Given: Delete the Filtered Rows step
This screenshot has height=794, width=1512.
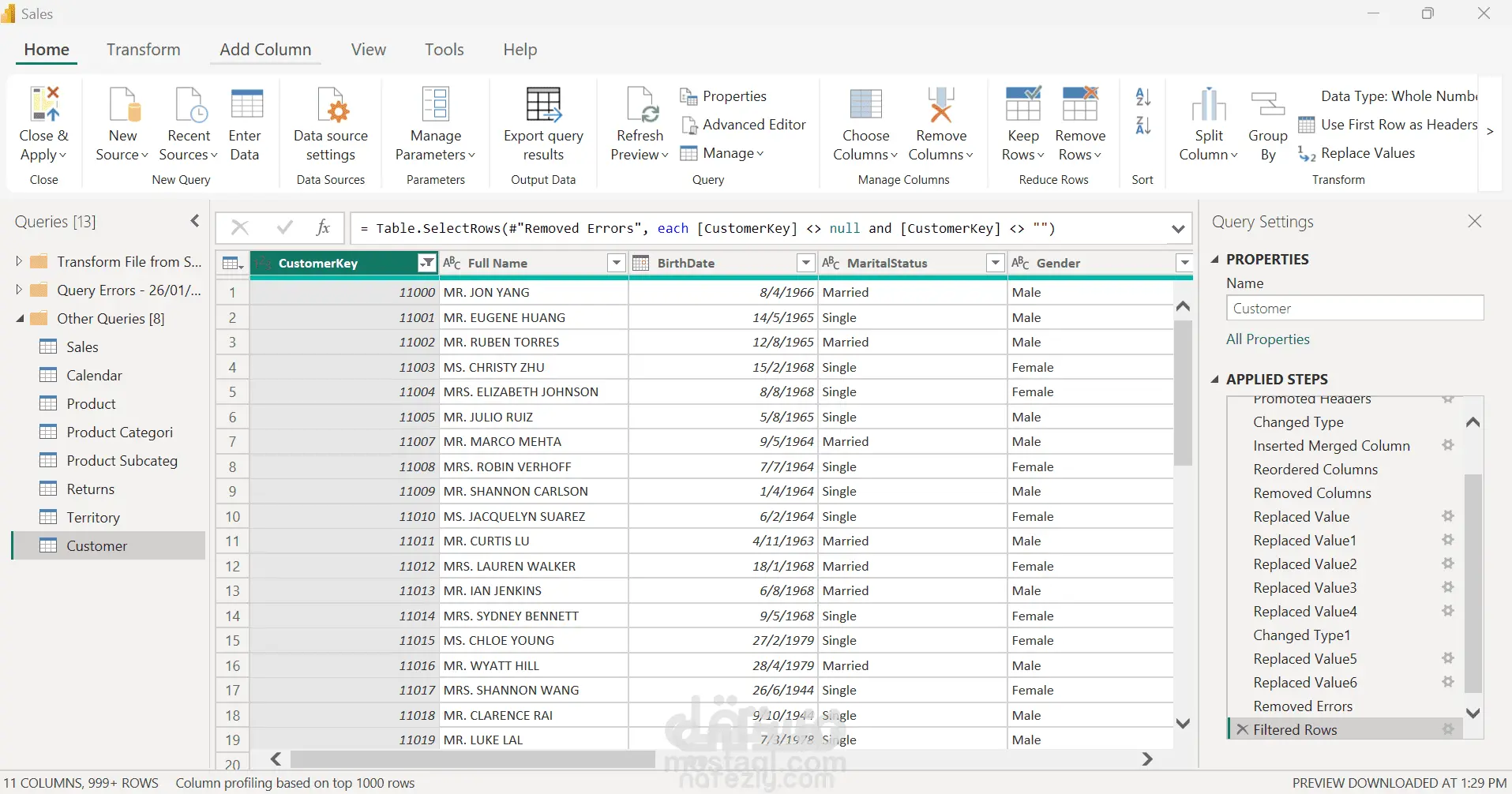Looking at the screenshot, I should (x=1242, y=729).
